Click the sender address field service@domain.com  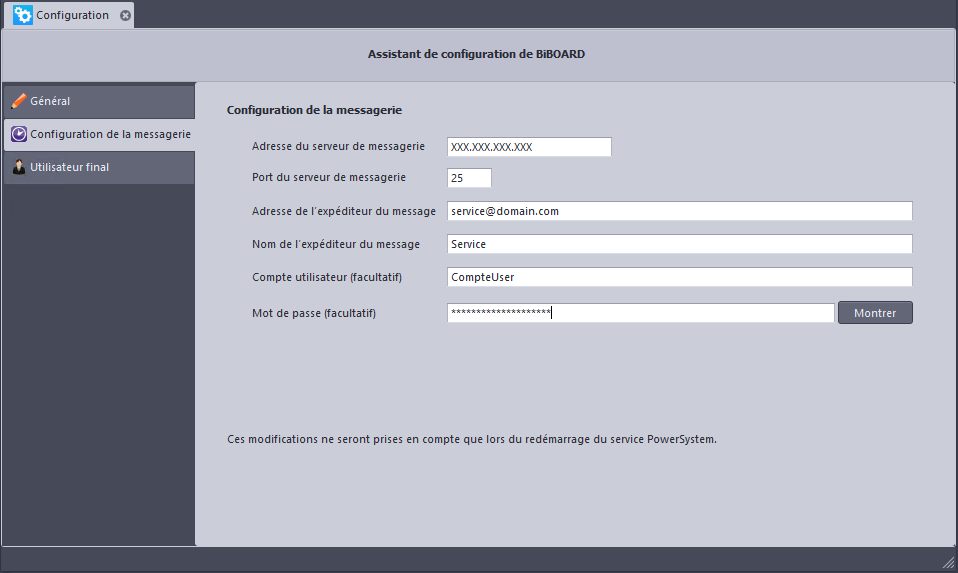click(679, 211)
